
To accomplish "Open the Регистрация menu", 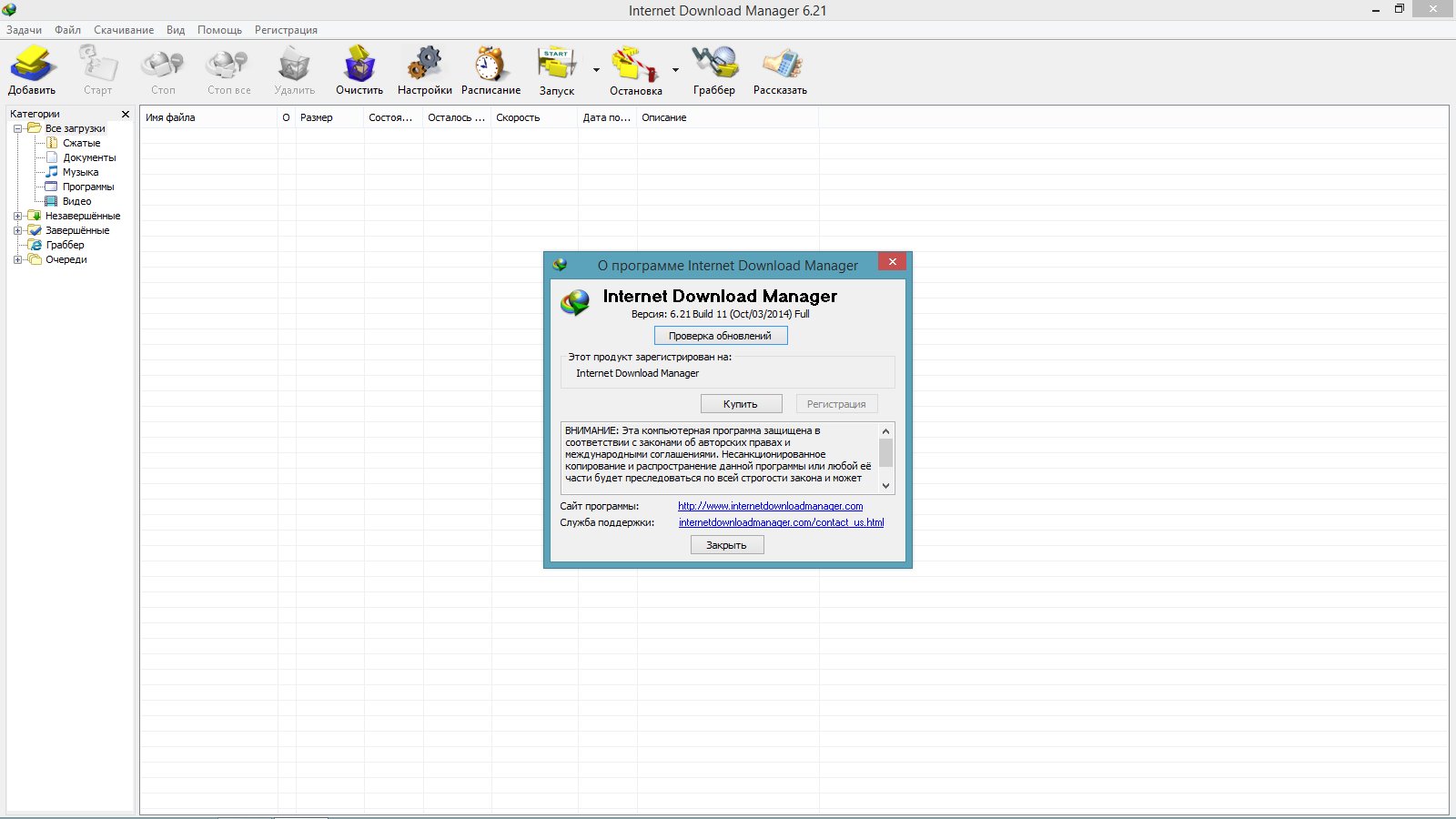I will tap(286, 30).
